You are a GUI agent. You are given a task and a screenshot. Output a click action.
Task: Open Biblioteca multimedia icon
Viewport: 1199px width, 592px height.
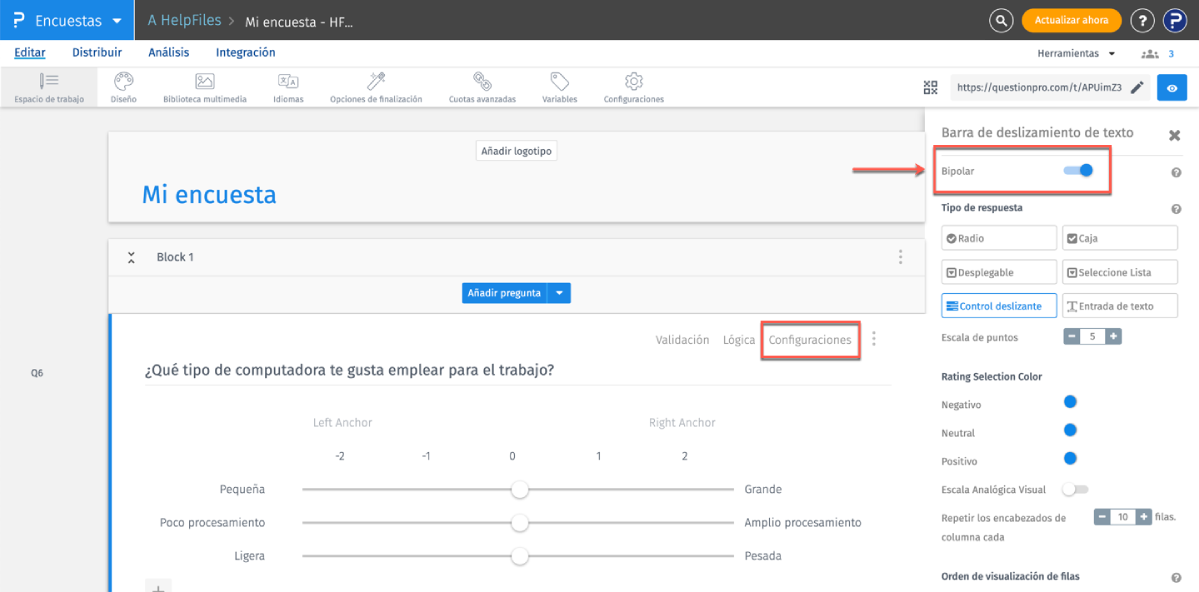coord(204,81)
